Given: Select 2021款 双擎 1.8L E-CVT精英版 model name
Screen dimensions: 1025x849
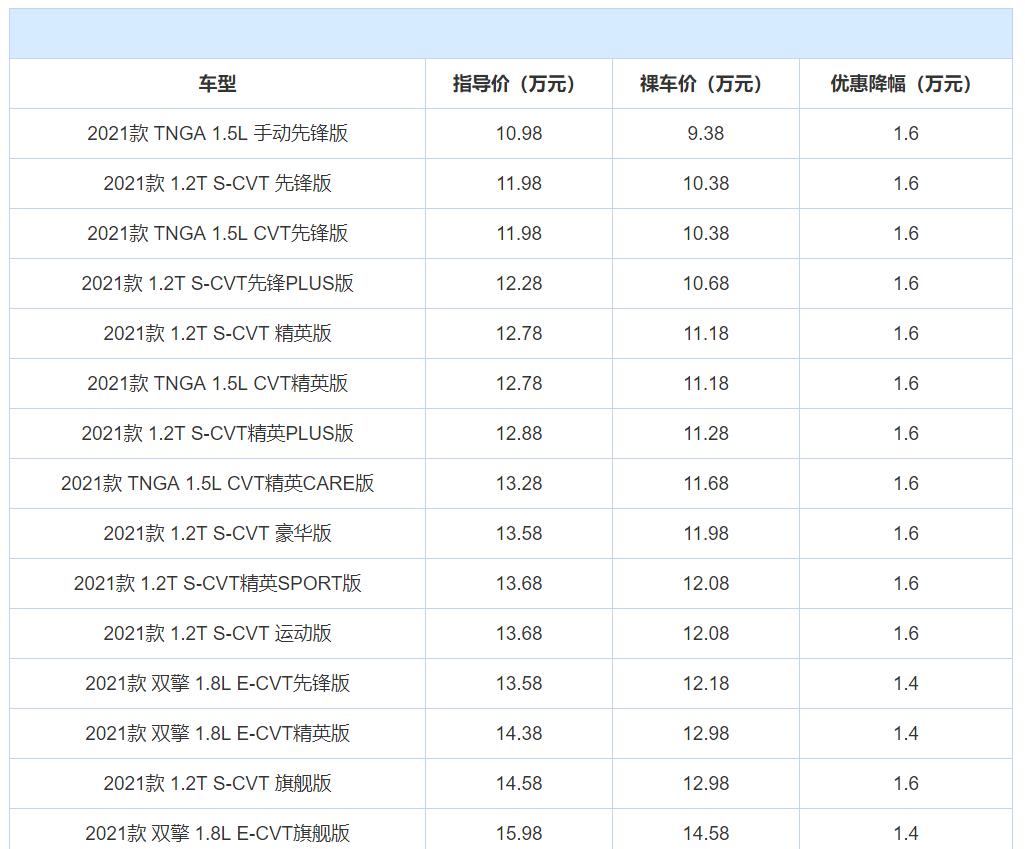Looking at the screenshot, I should (217, 733).
